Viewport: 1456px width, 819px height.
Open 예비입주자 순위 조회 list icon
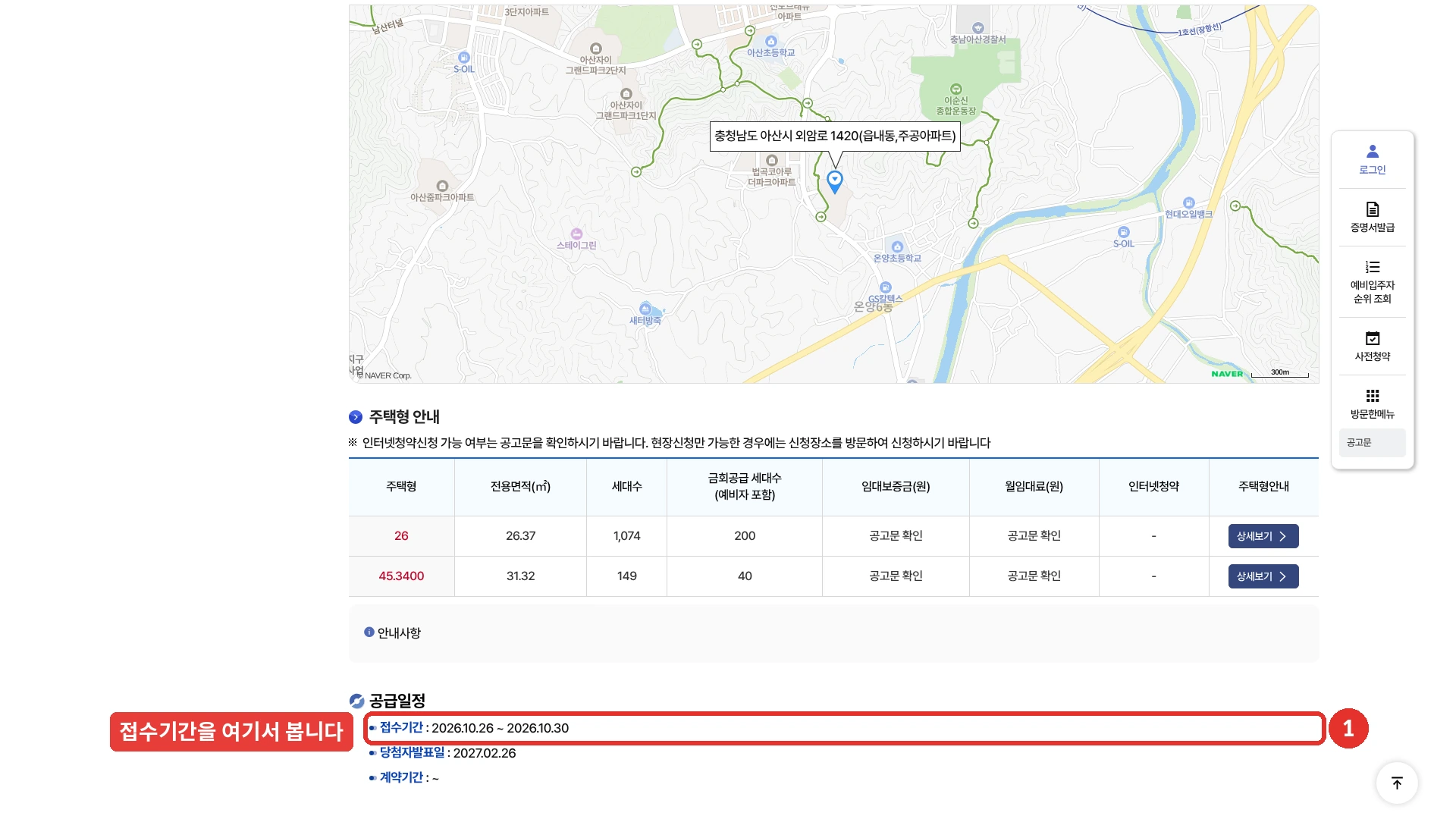[x=1373, y=267]
